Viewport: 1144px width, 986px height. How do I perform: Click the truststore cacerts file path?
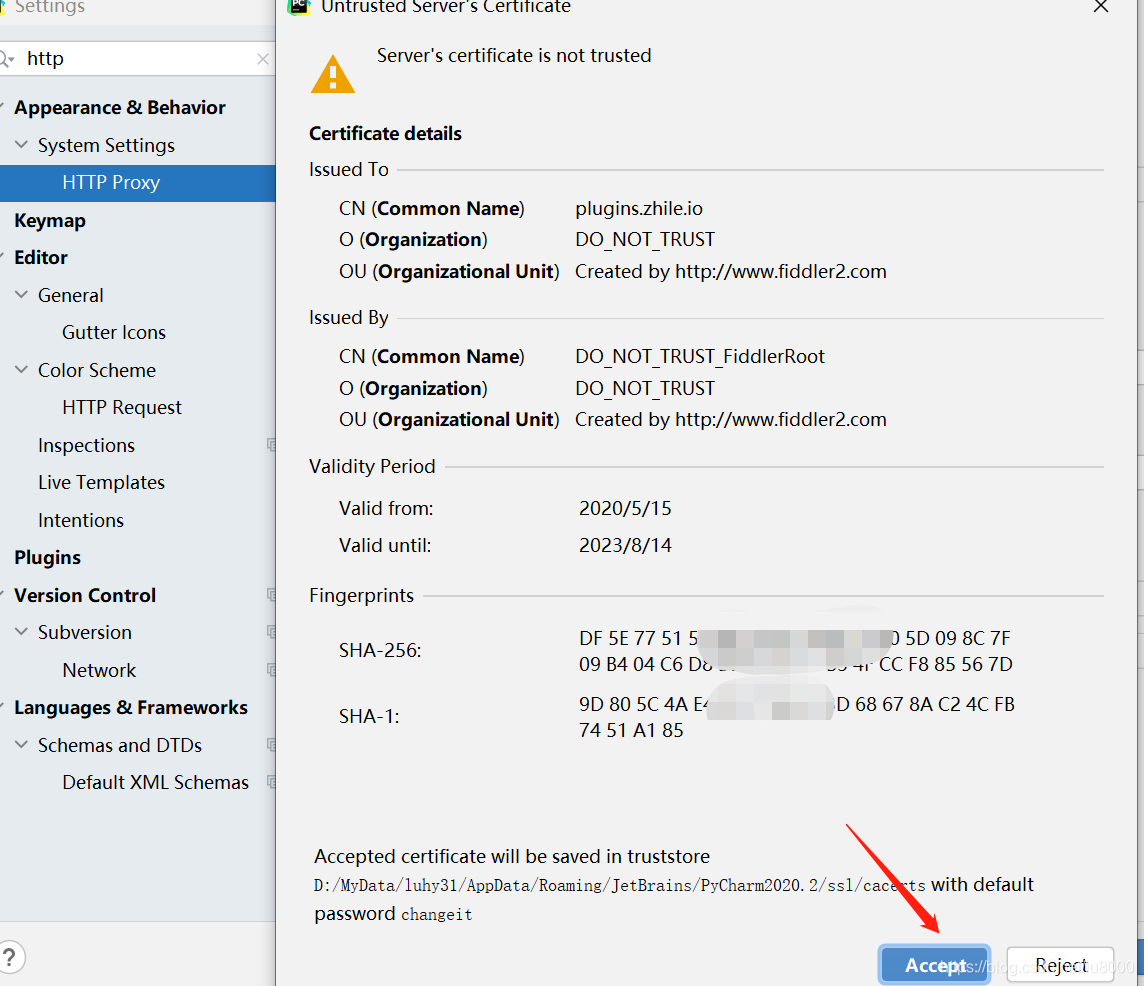[x=619, y=885]
